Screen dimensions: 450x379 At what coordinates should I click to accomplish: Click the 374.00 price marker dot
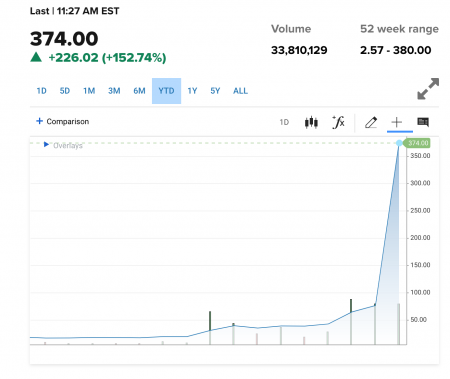tap(399, 143)
